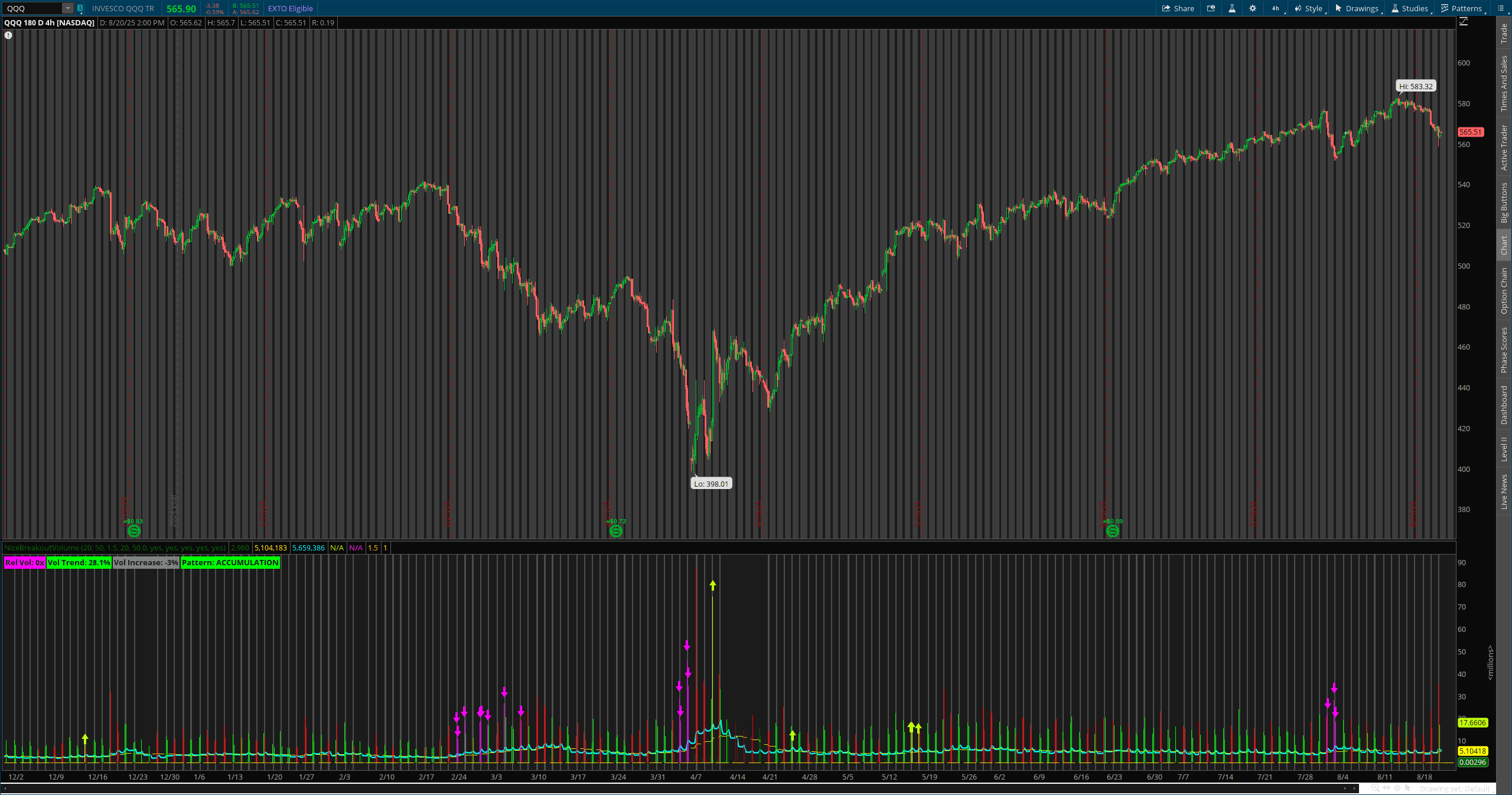1512x795 pixels.
Task: Open the 4h timeframe dropdown
Action: 1275,8
